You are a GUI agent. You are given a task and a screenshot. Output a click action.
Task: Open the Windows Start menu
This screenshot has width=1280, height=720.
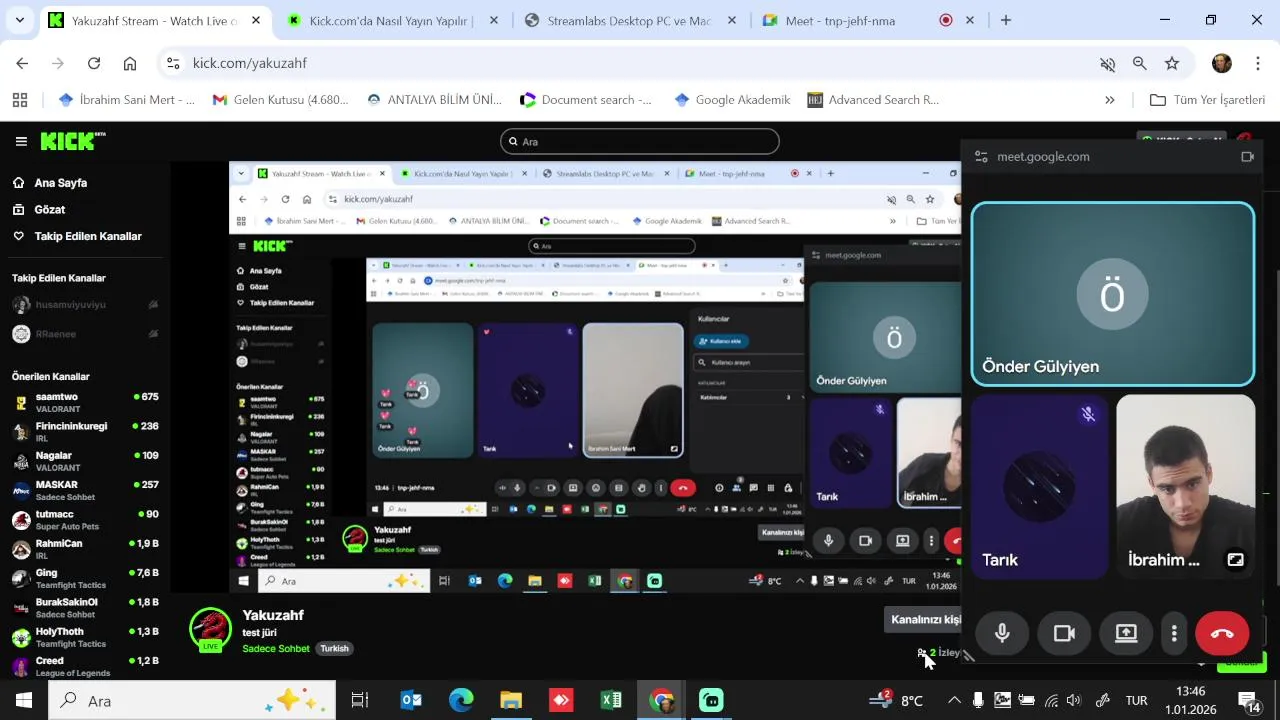24,700
